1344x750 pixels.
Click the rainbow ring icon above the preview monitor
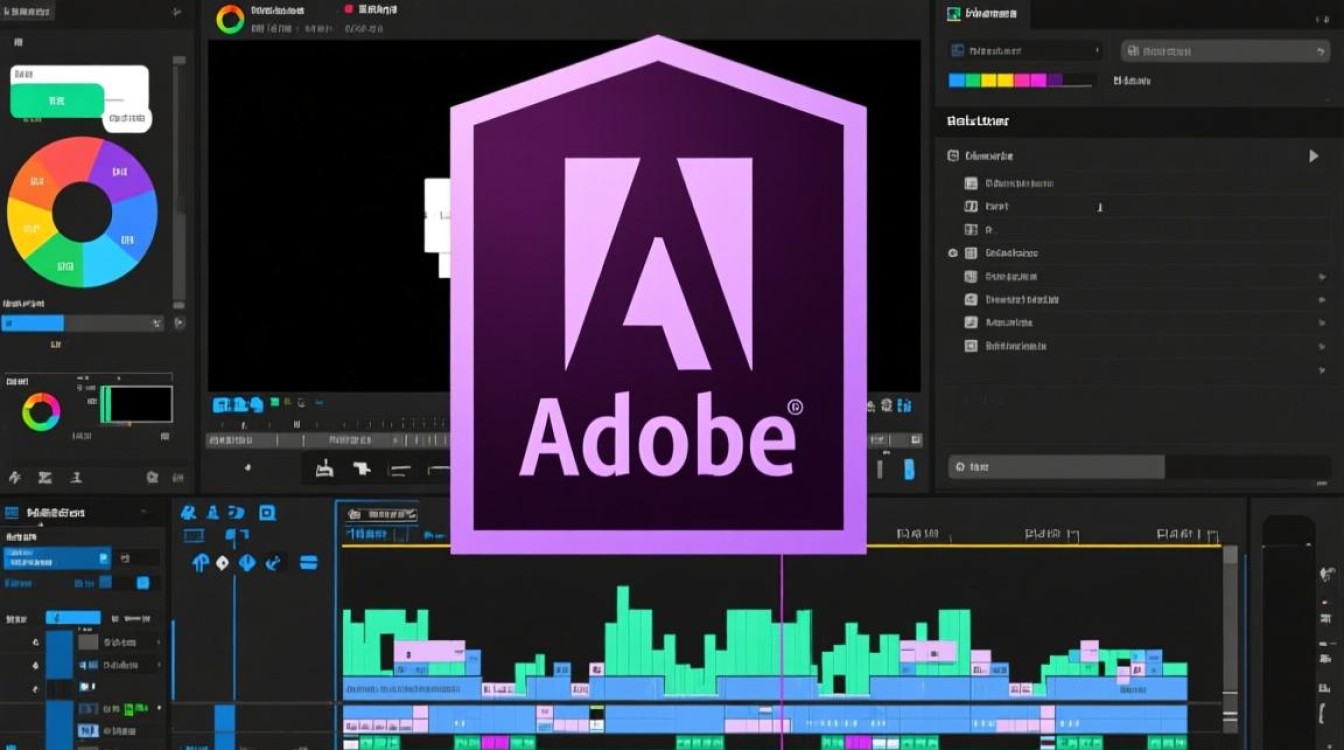230,19
